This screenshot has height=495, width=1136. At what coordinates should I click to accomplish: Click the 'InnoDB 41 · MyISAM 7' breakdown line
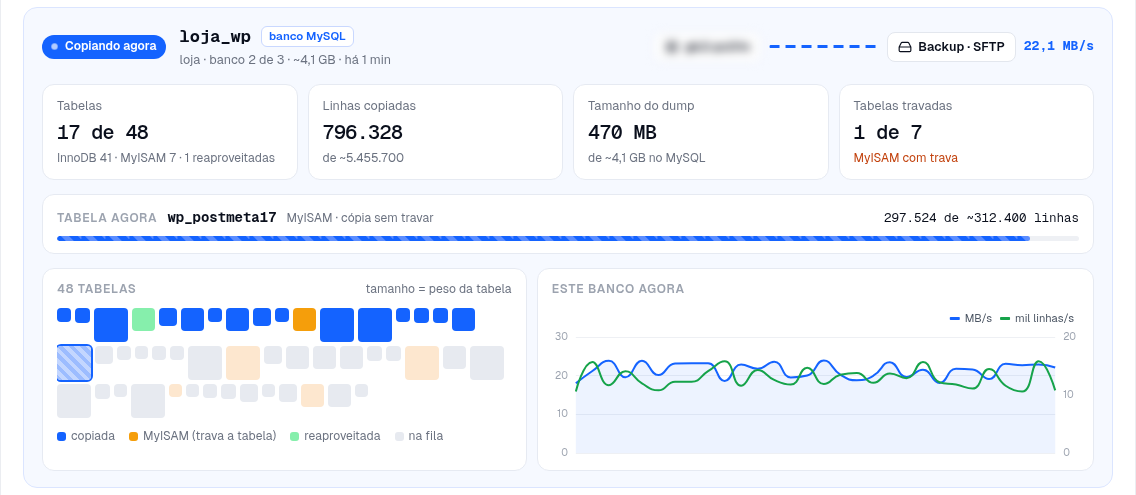(x=166, y=157)
